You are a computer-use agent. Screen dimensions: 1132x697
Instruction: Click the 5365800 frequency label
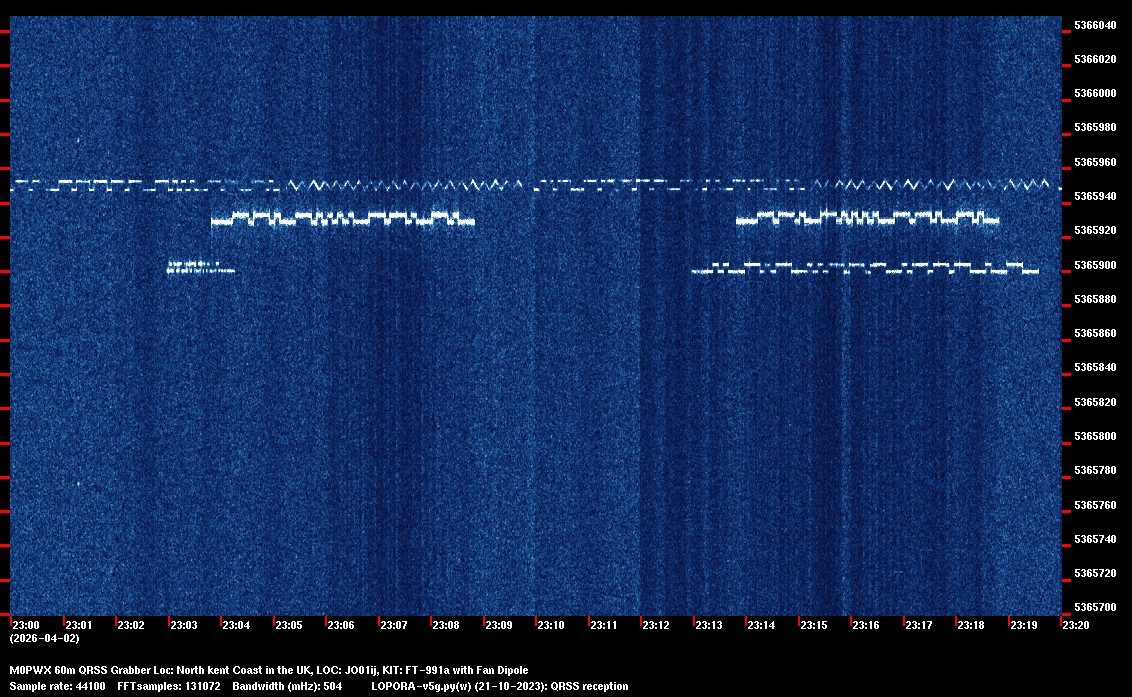pos(1095,437)
